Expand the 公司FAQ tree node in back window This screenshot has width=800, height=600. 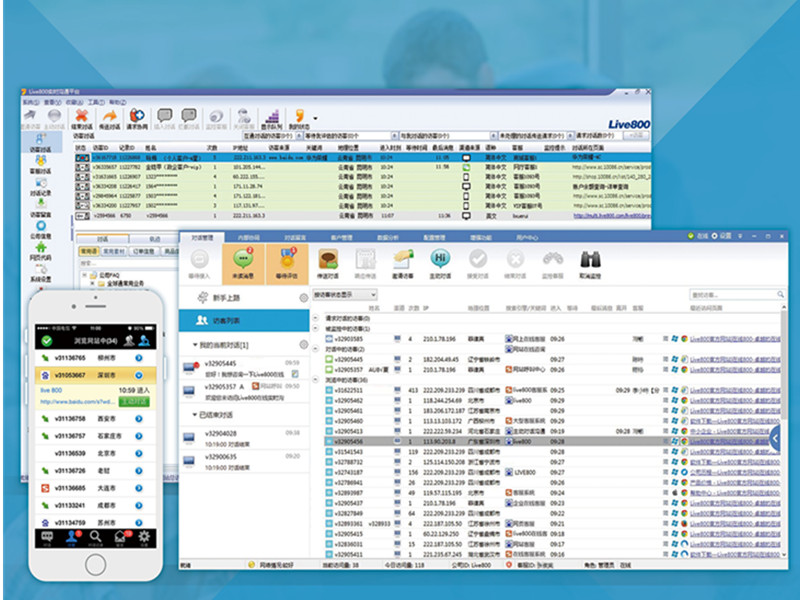coord(84,276)
